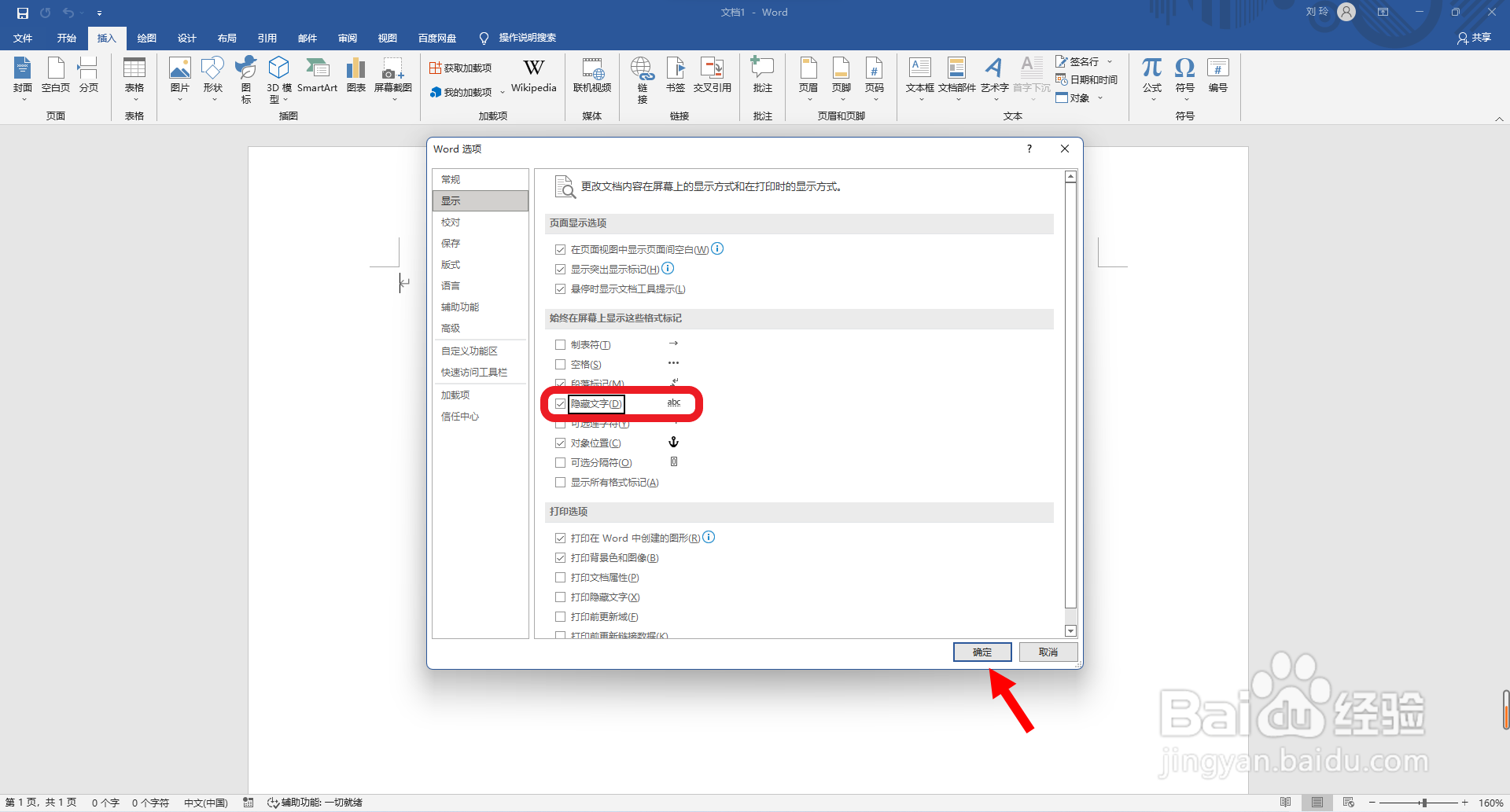Toggle 打印背景色和图像 checkbox
1510x812 pixels.
561,558
